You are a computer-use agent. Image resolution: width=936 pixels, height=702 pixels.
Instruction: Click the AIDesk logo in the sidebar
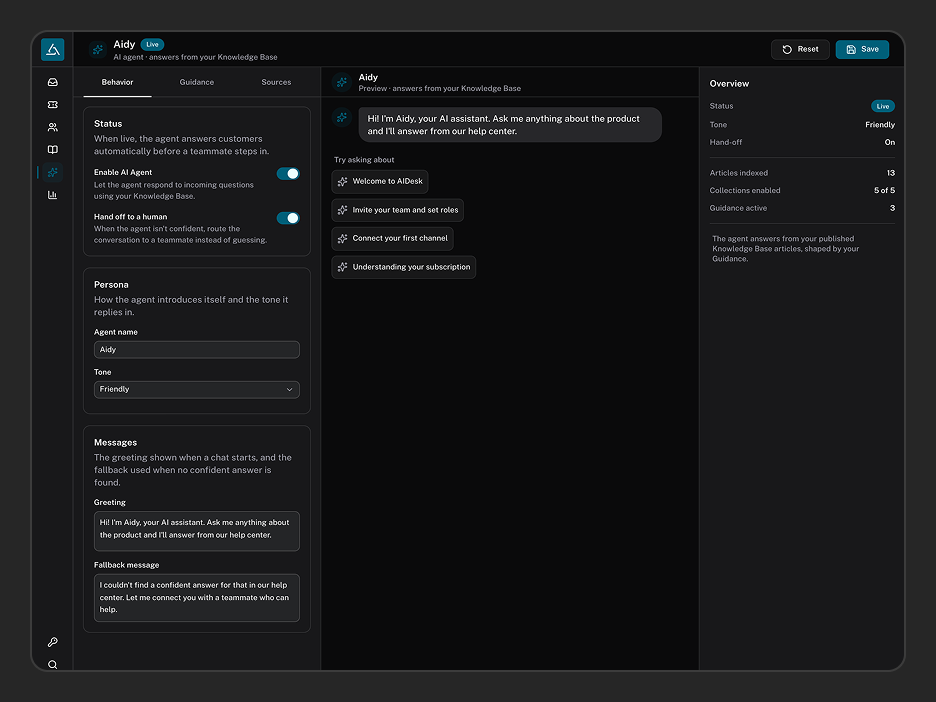pyautogui.click(x=53, y=50)
